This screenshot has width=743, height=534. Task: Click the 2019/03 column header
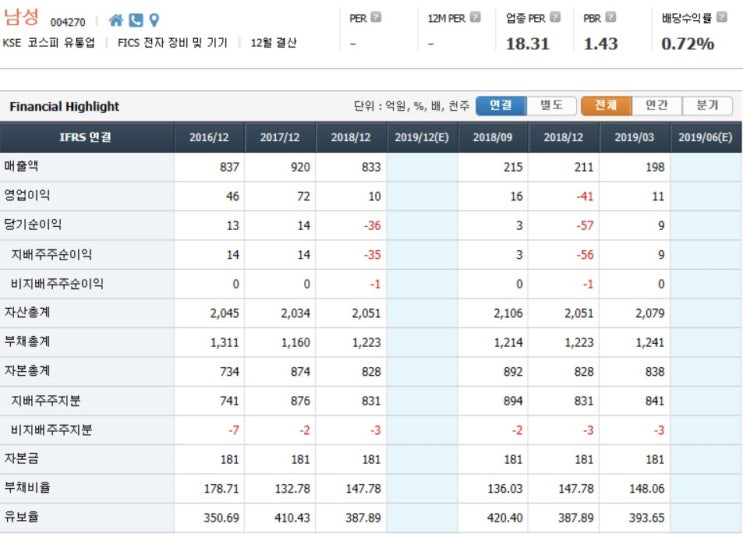point(634,137)
